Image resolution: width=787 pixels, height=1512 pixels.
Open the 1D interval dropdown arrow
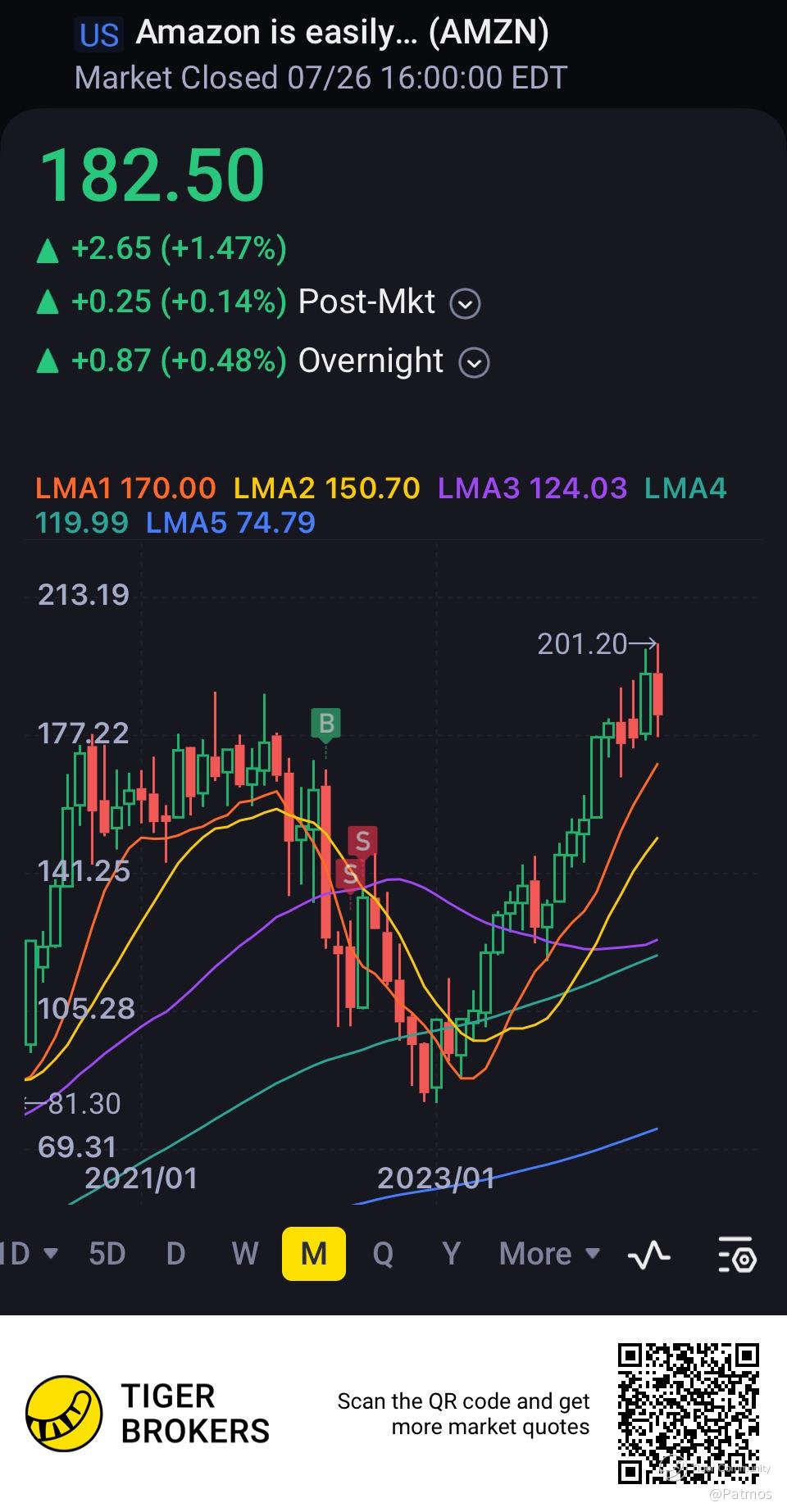pyautogui.click(x=50, y=1253)
